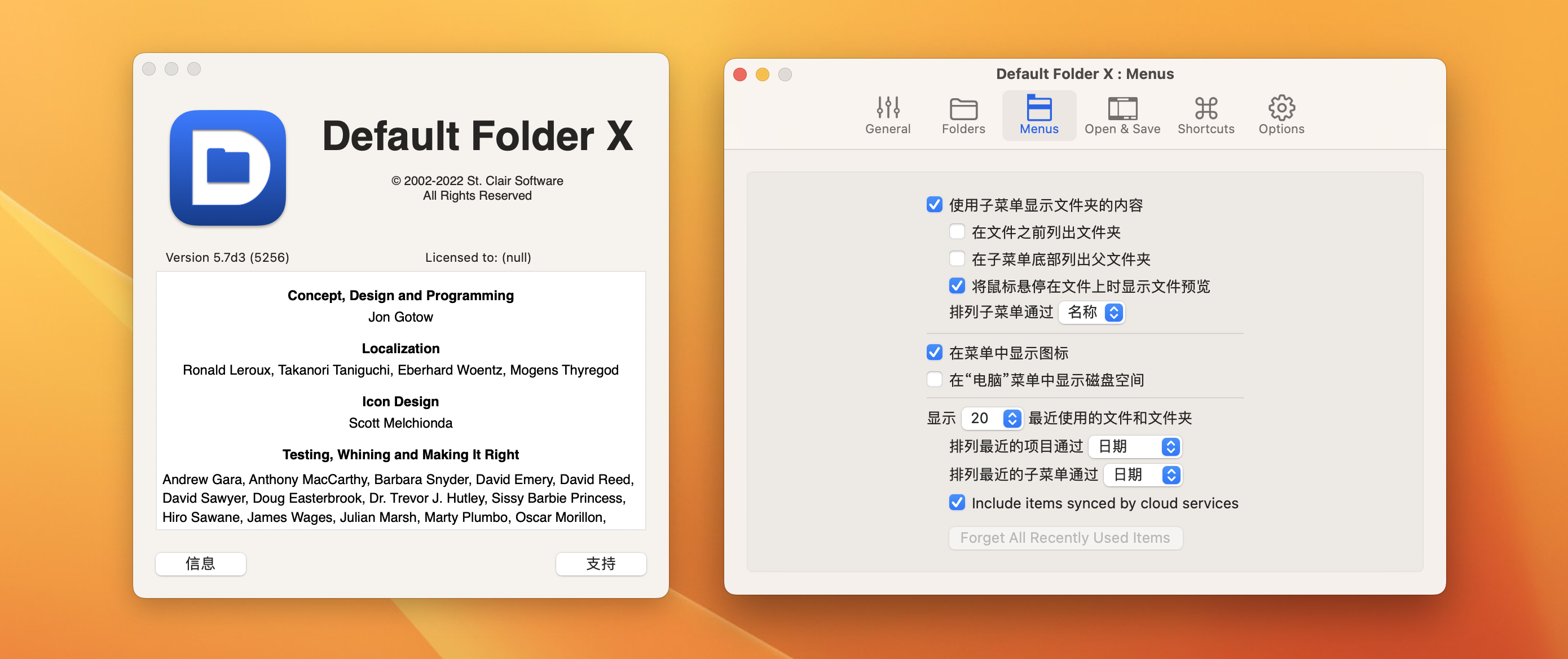
Task: Toggle 将鼠标悬停在文件上时显示文件预览 checkbox
Action: [956, 285]
